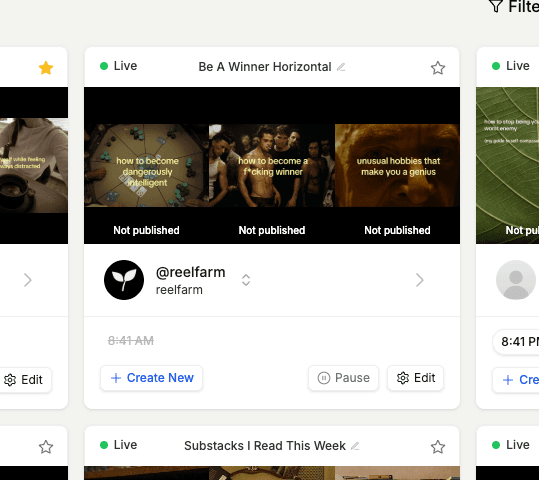
Task: Expand the left card's right chevron
Action: pyautogui.click(x=28, y=280)
